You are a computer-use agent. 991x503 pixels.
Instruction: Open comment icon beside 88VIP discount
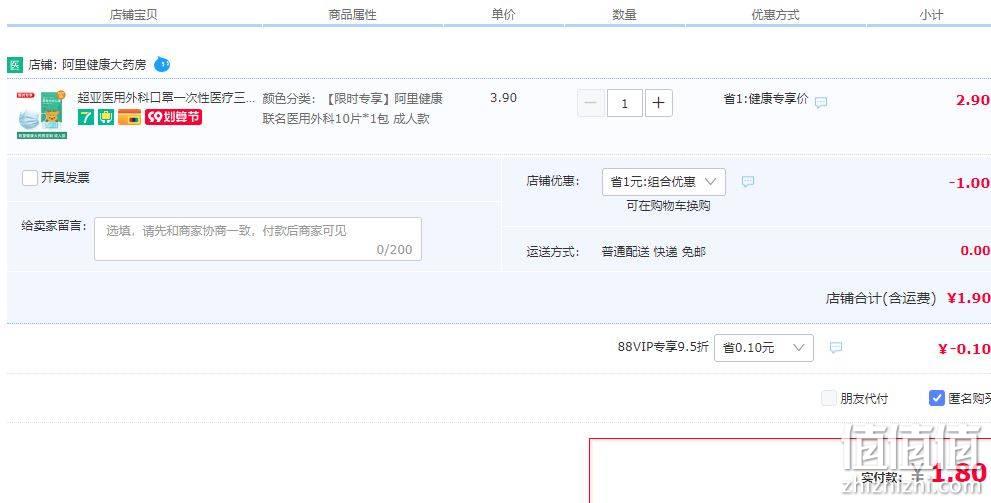[836, 348]
